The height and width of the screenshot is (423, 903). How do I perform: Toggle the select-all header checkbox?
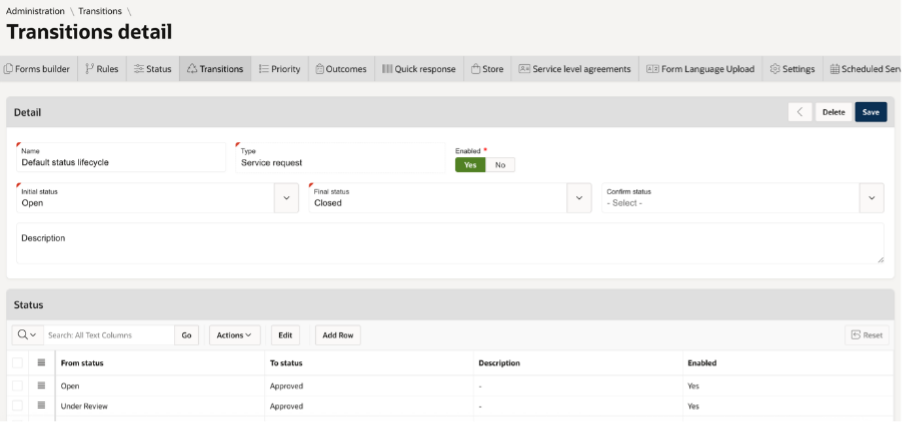pos(17,363)
